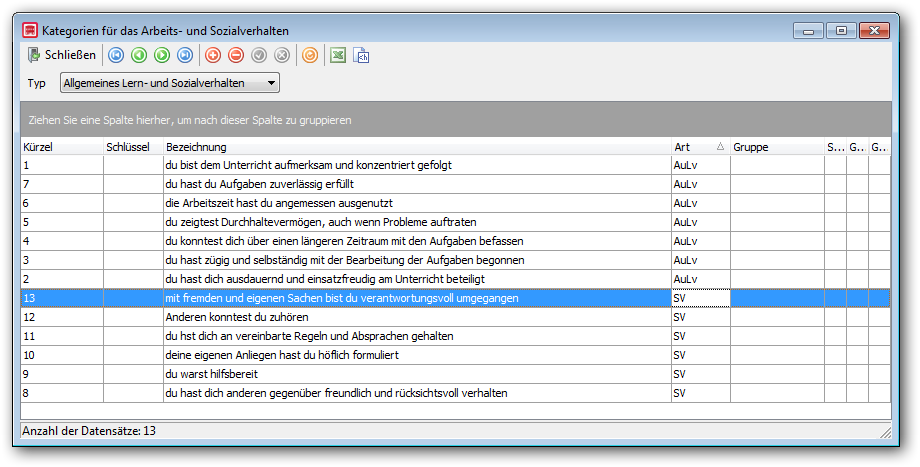
Task: Click Schlüssel cell in row 7
Action: [x=133, y=184]
